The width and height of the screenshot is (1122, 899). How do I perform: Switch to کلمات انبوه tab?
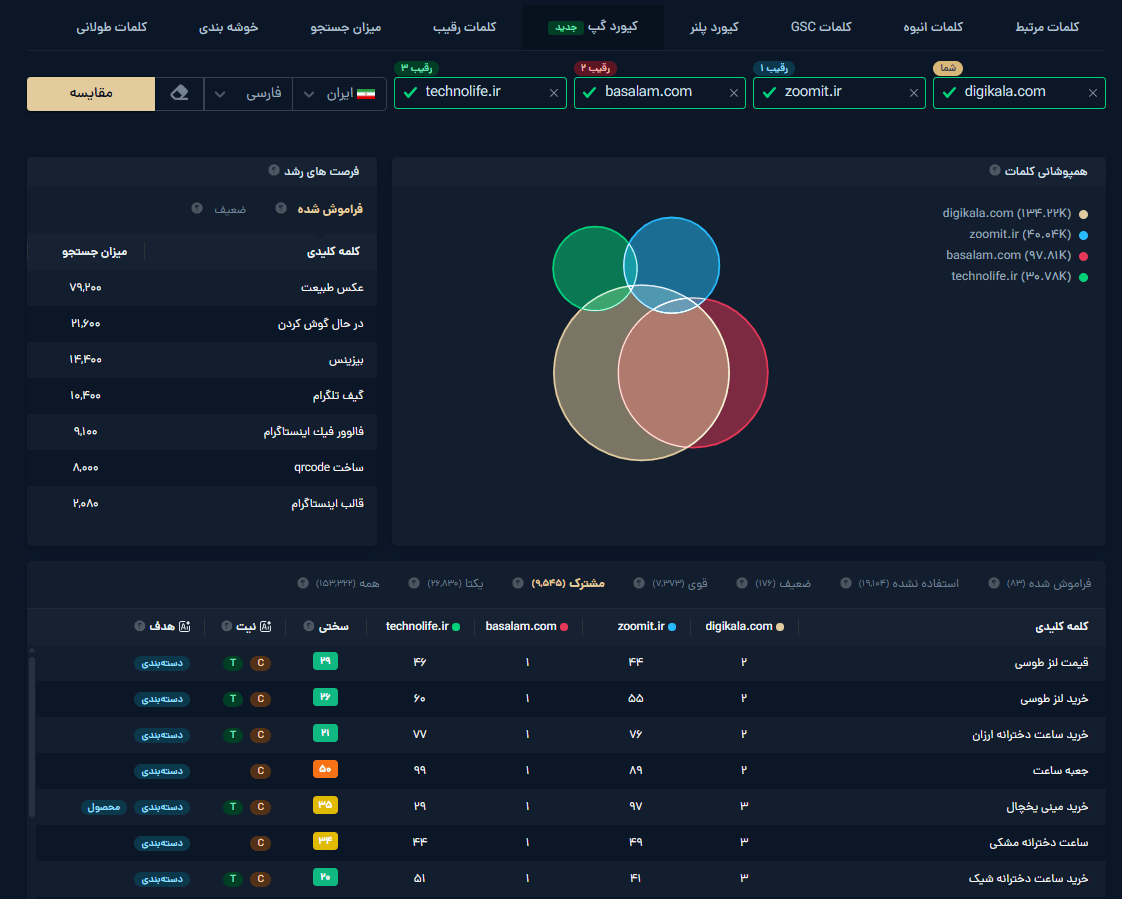pyautogui.click(x=933, y=26)
